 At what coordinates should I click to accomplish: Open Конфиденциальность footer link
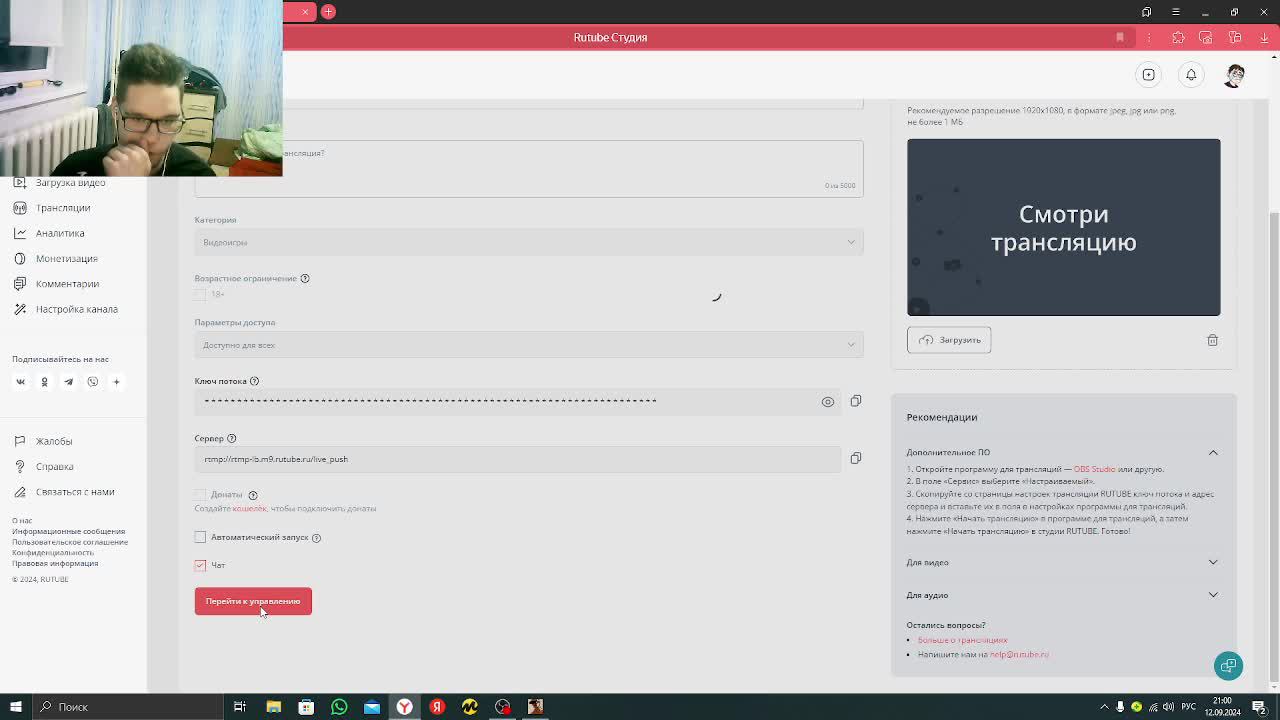pos(53,552)
